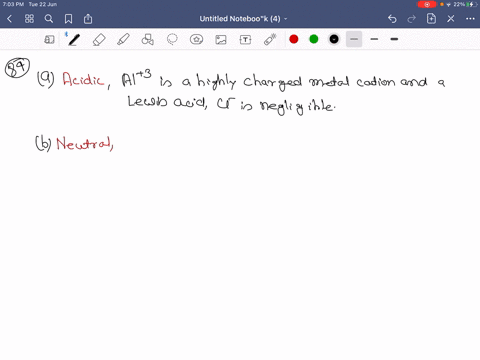This screenshot has width=480, height=360.
Task: Tap the status bar time 7:03 PM
Action: 13,4
